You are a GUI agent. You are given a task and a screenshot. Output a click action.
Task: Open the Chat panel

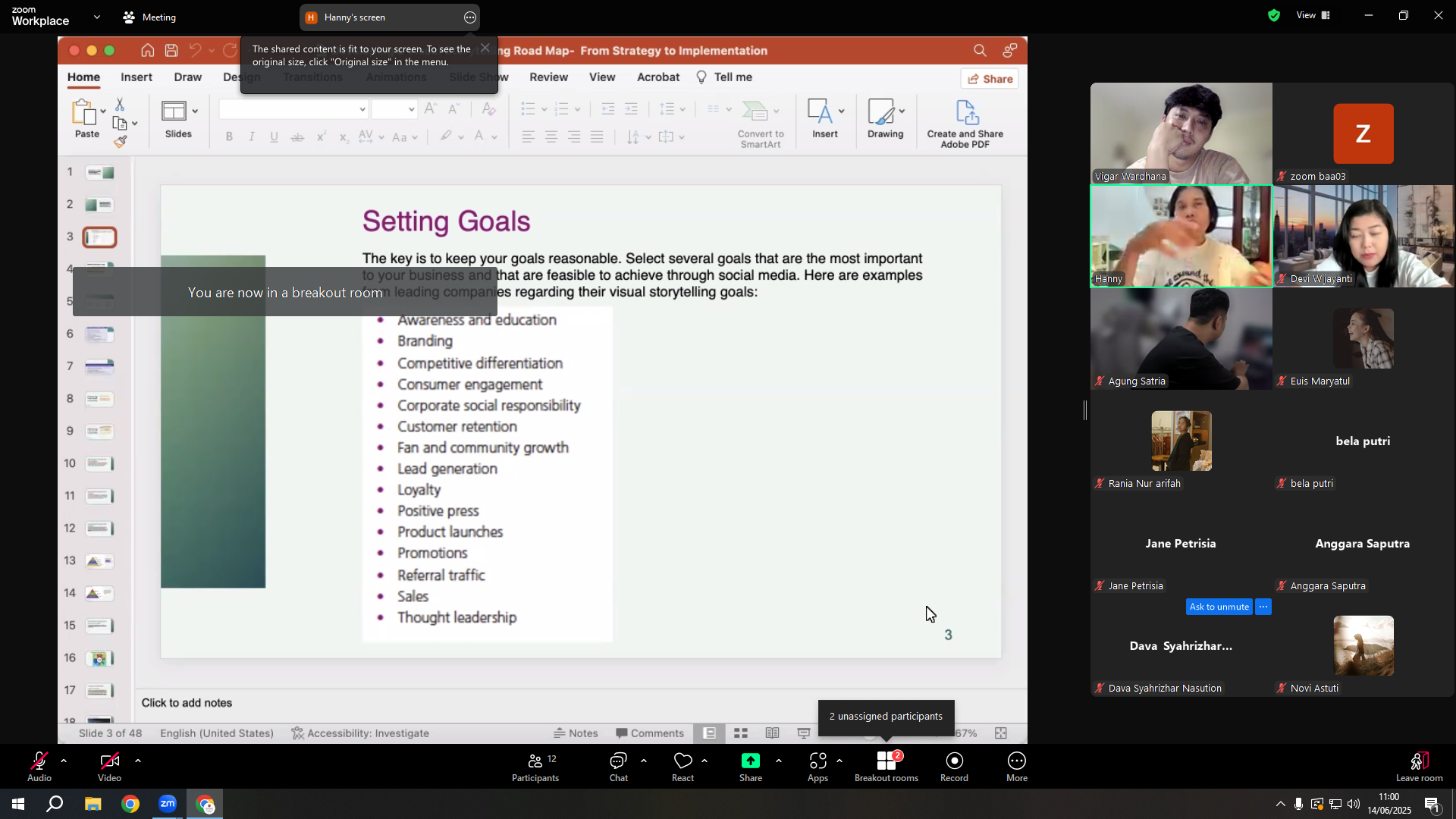coord(619,766)
